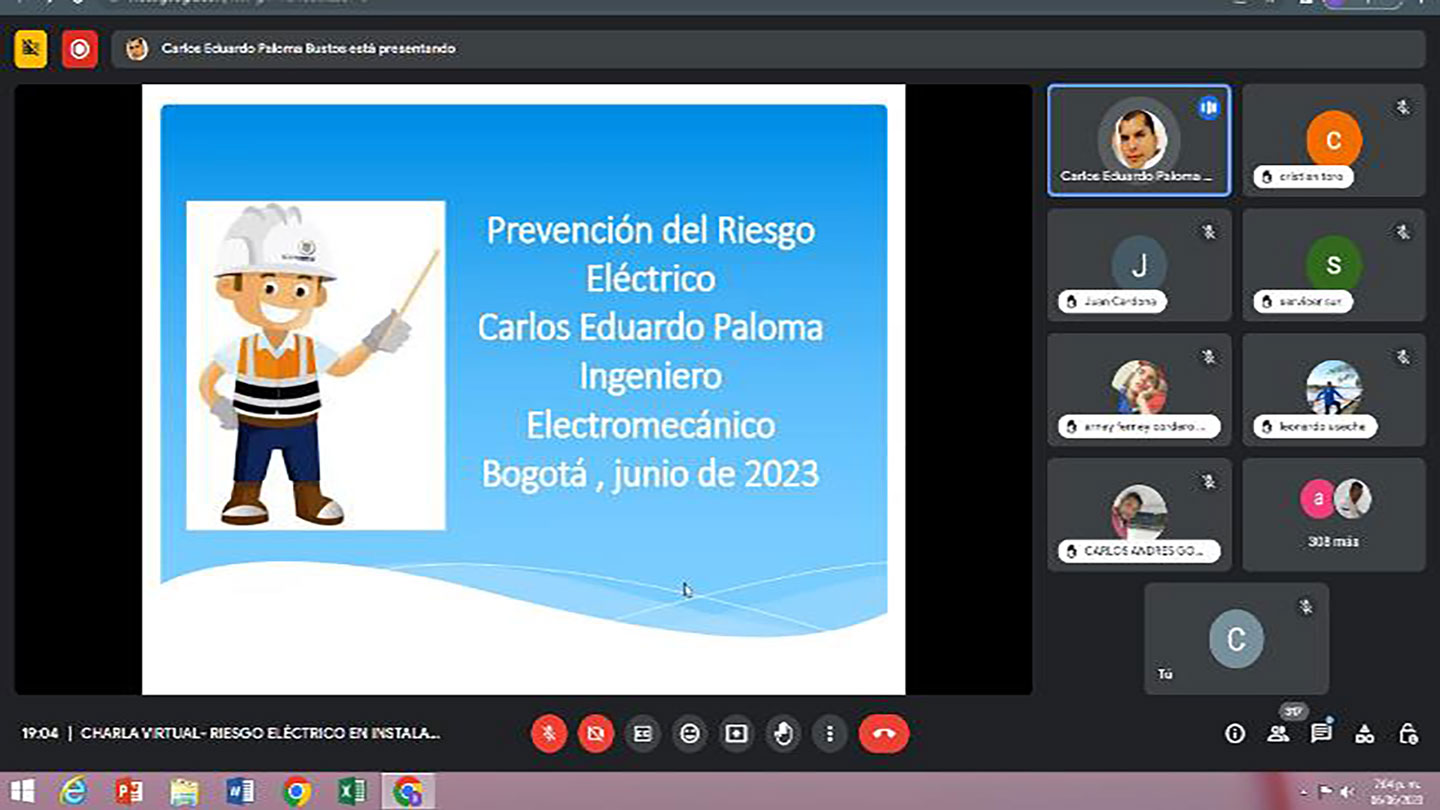Click the red recording indicator icon
1440x810 pixels.
80,49
